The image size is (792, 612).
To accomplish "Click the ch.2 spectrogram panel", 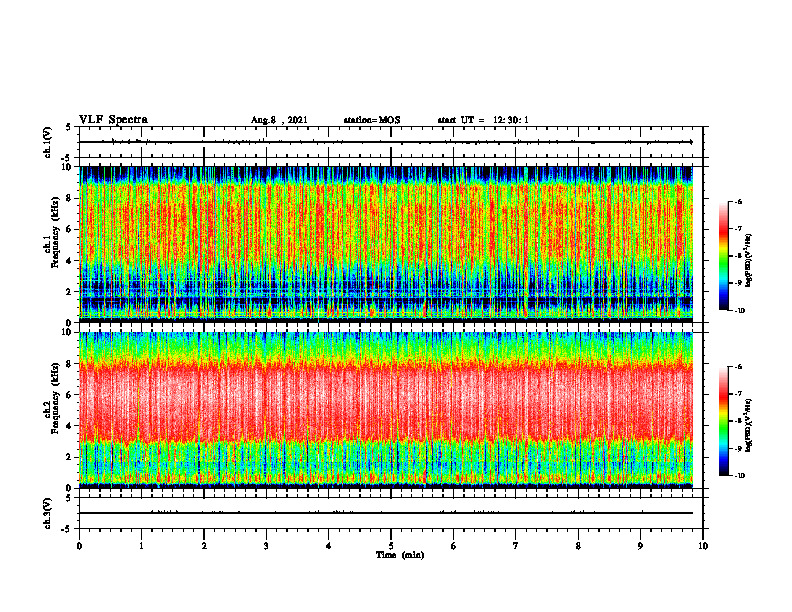I will [386, 410].
